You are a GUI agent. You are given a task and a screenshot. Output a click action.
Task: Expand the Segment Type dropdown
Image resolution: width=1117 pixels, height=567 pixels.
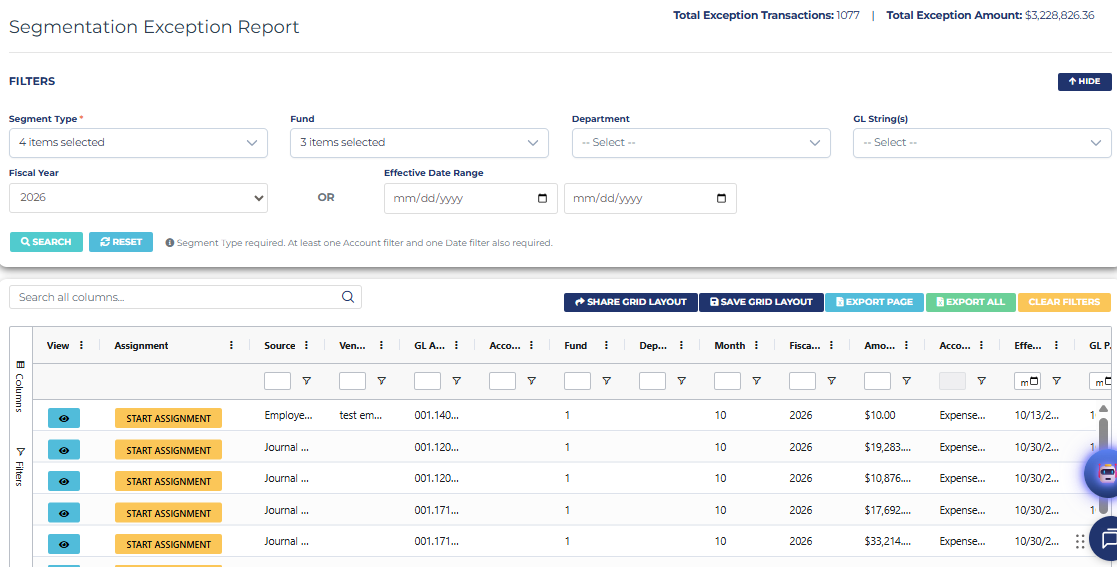coord(138,142)
